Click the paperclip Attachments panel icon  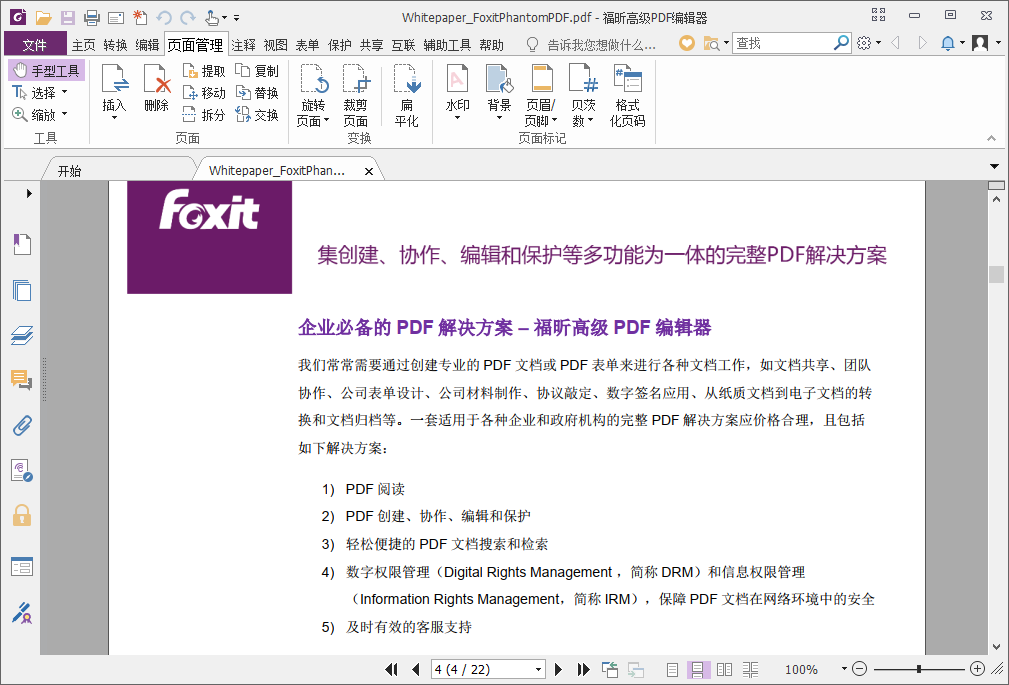(21, 425)
